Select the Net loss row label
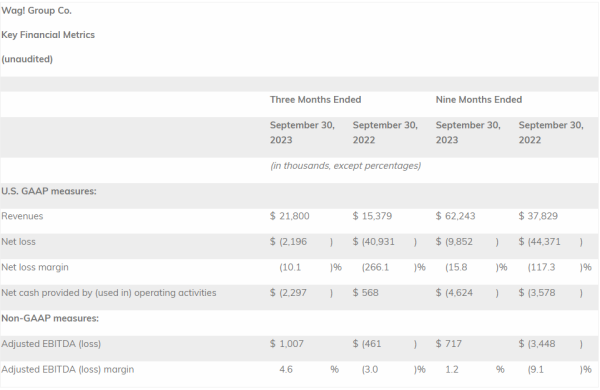This screenshot has width=600, height=390. [18, 242]
